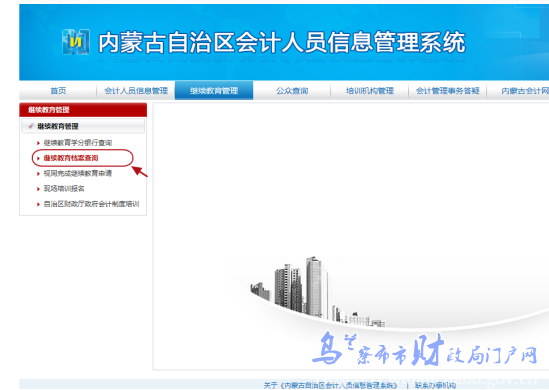Click the system logo icon in the header
Image resolution: width=549 pixels, height=390 pixels.
tap(75, 42)
